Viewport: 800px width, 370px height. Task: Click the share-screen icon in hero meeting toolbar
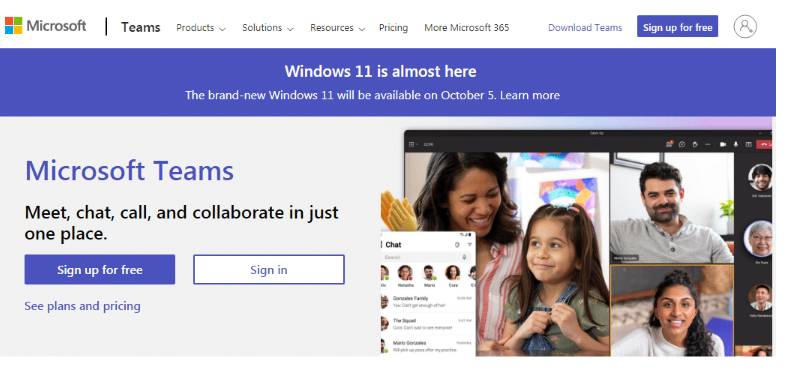(748, 144)
